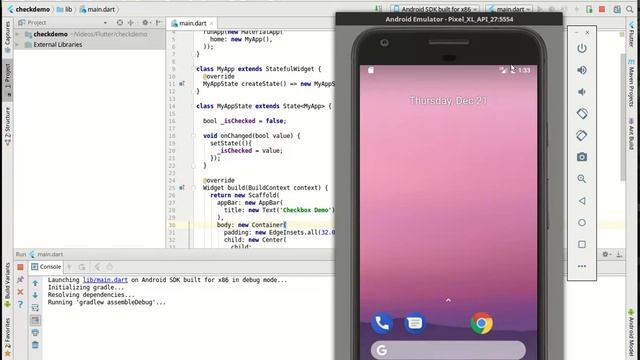Toggle scroll to end in console gutter
Viewport: 640px width, 360px height.
[x=36, y=320]
